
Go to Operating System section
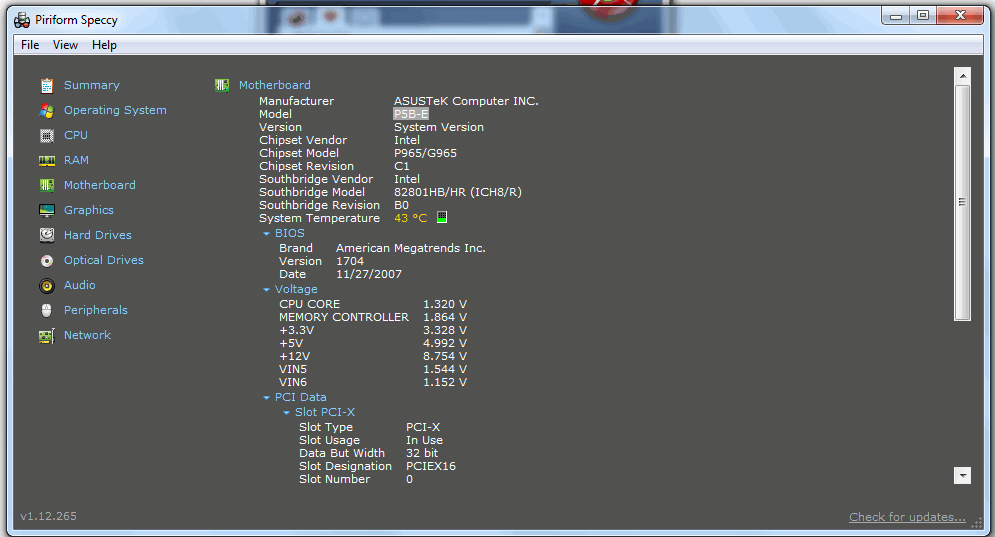point(115,110)
